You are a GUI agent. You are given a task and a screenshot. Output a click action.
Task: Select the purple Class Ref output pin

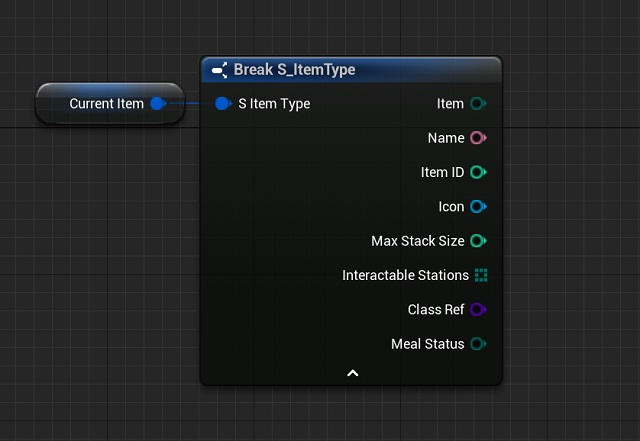point(478,310)
